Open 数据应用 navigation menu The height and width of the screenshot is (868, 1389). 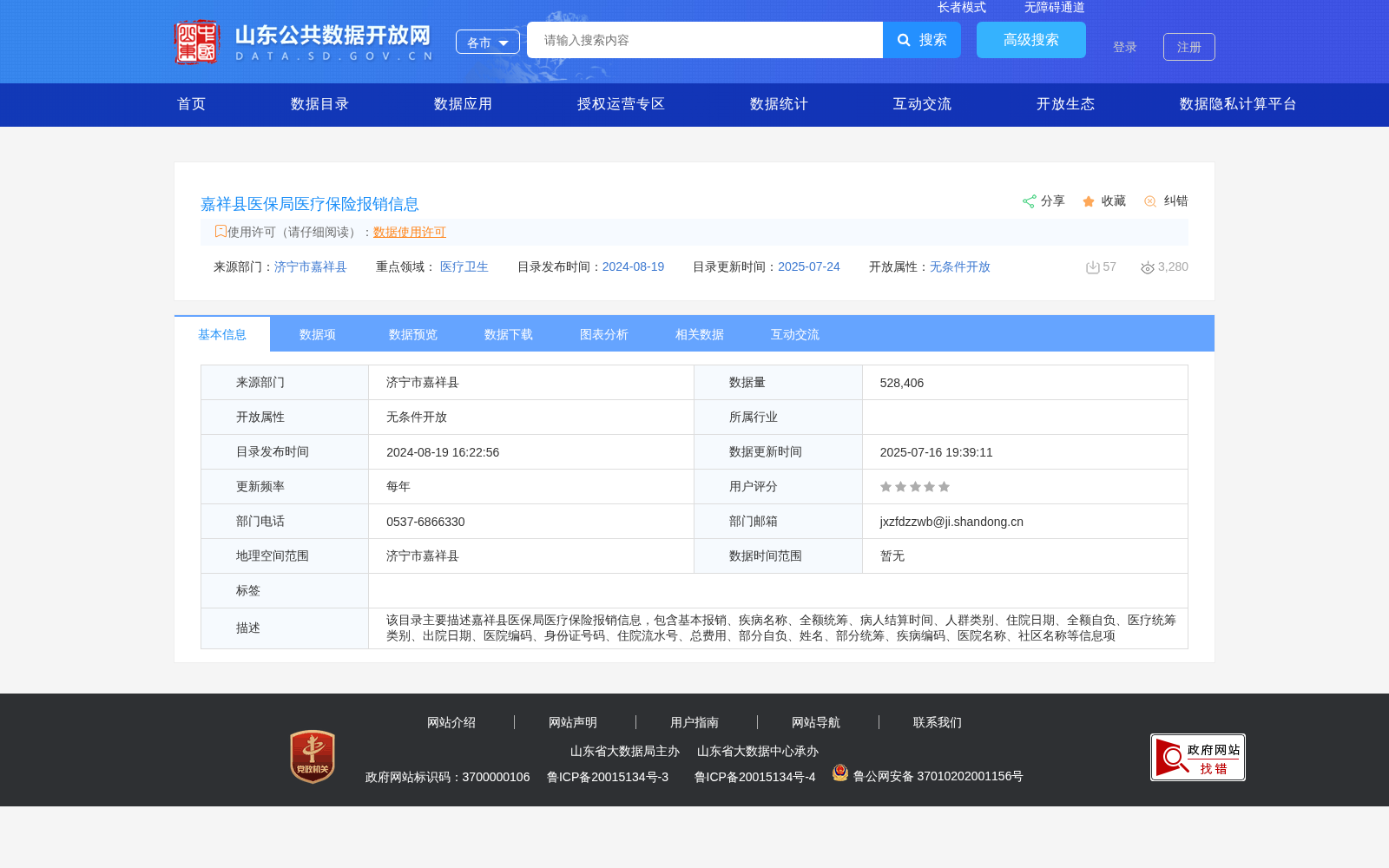[464, 104]
